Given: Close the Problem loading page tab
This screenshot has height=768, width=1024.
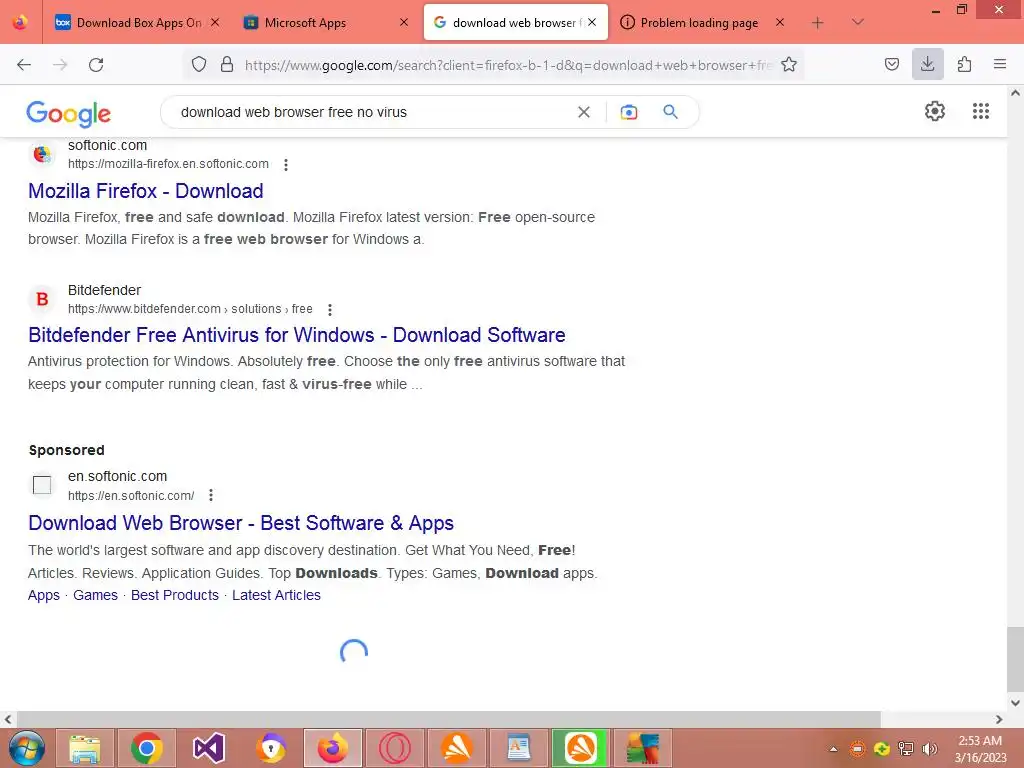Looking at the screenshot, I should [780, 22].
